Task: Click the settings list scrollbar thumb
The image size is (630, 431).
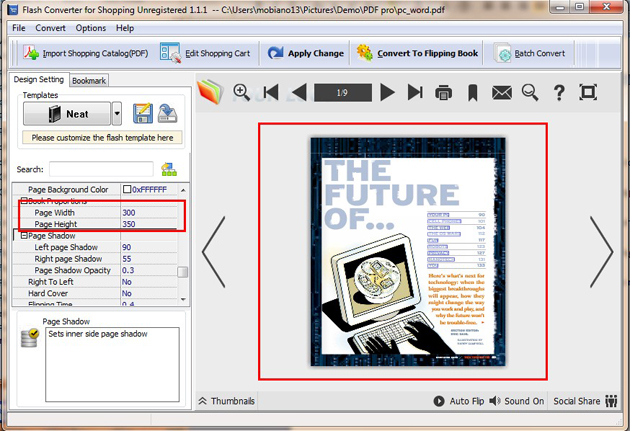Action: [182, 272]
